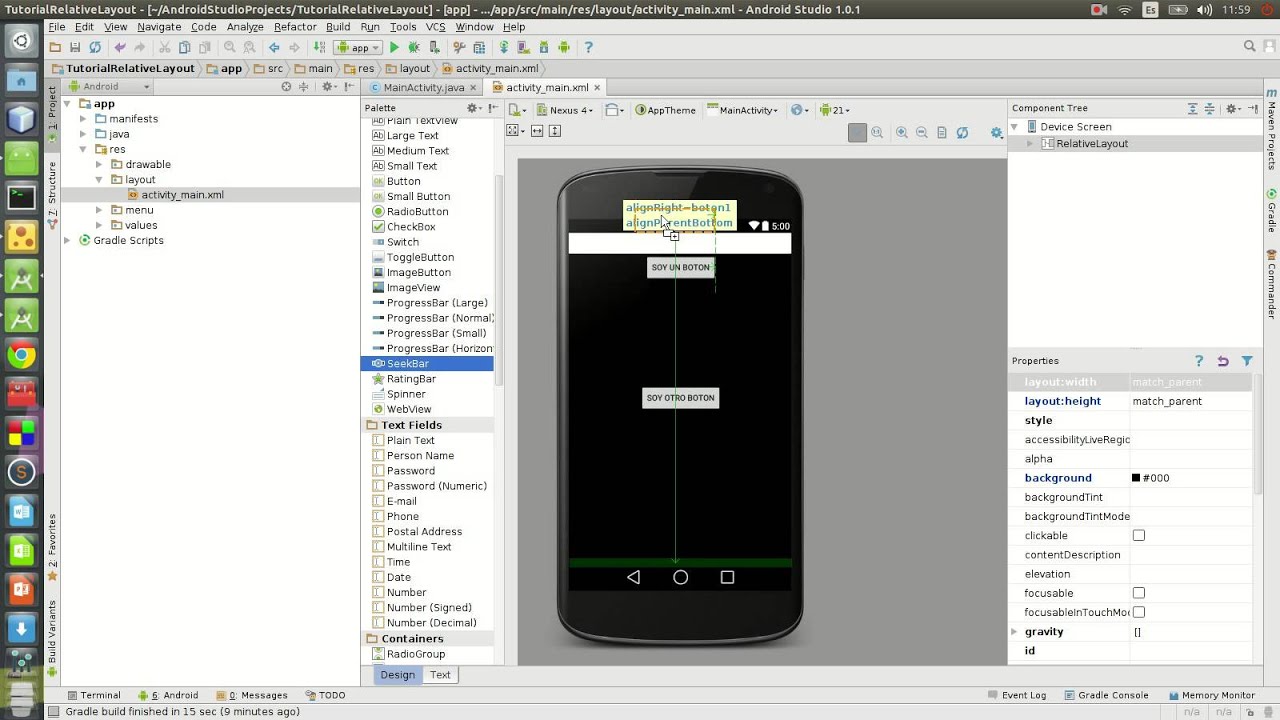1280x720 pixels.
Task: Open the Project view mode dropdown showing Android
Action: pos(110,87)
